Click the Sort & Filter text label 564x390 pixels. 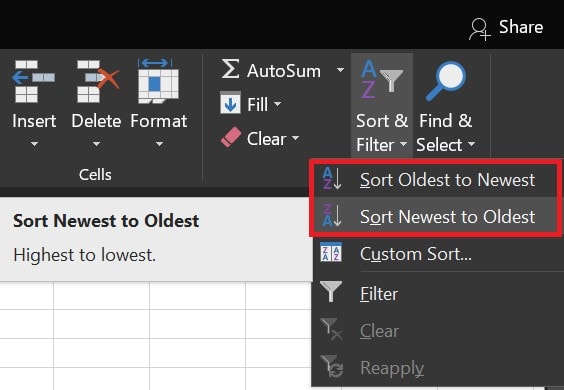point(382,132)
